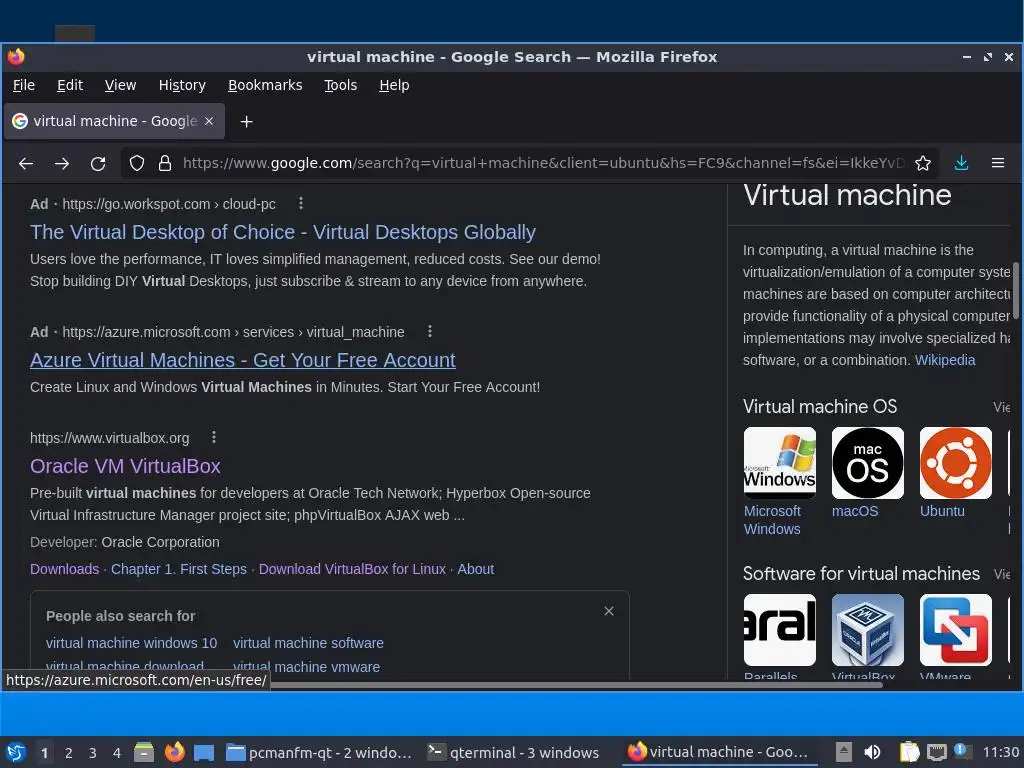The height and width of the screenshot is (768, 1024).
Task: Open the VMware software thumbnail
Action: tap(955, 630)
